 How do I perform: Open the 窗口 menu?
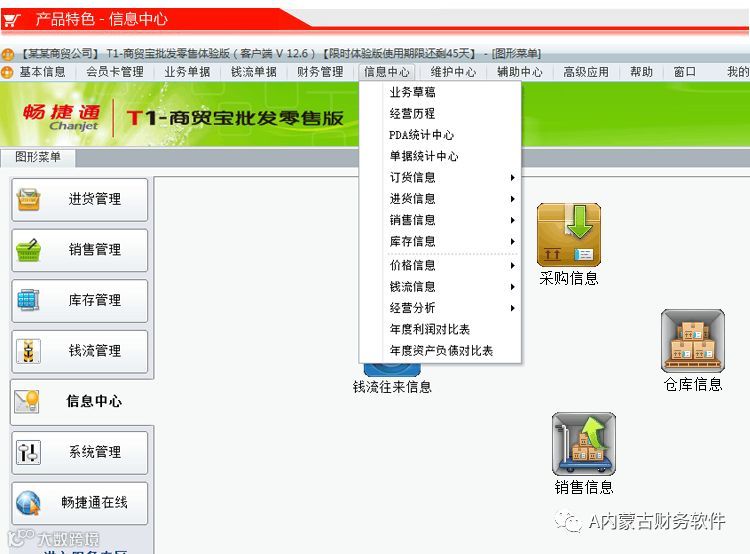coord(684,72)
